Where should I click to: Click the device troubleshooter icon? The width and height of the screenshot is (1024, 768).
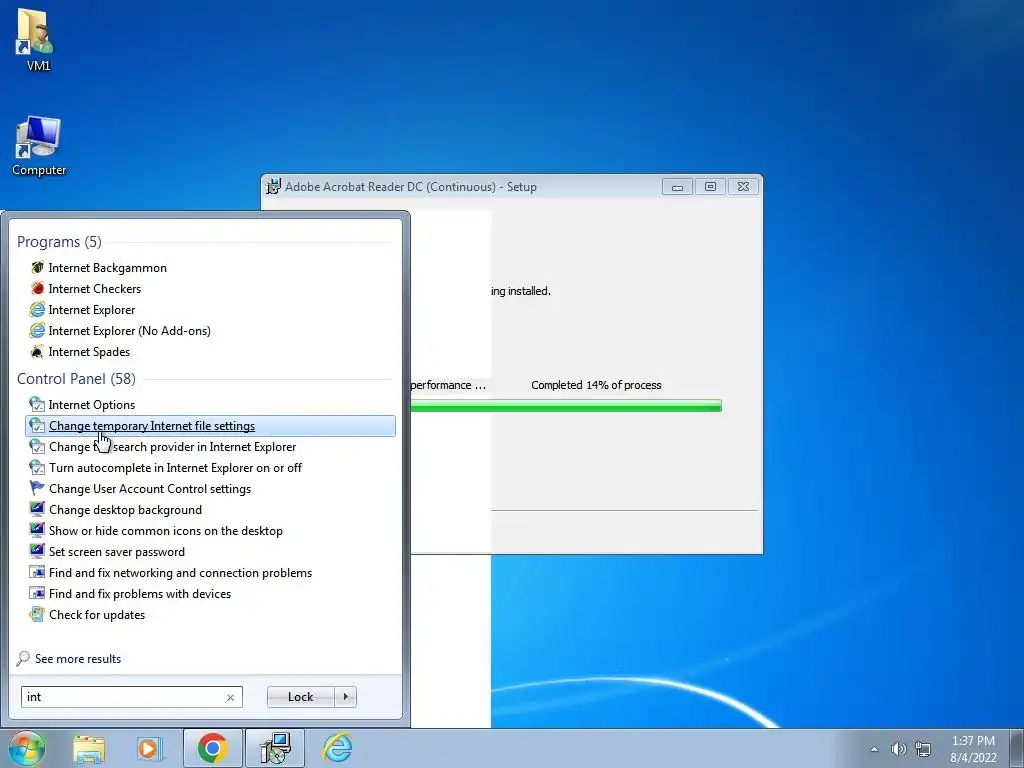(37, 594)
